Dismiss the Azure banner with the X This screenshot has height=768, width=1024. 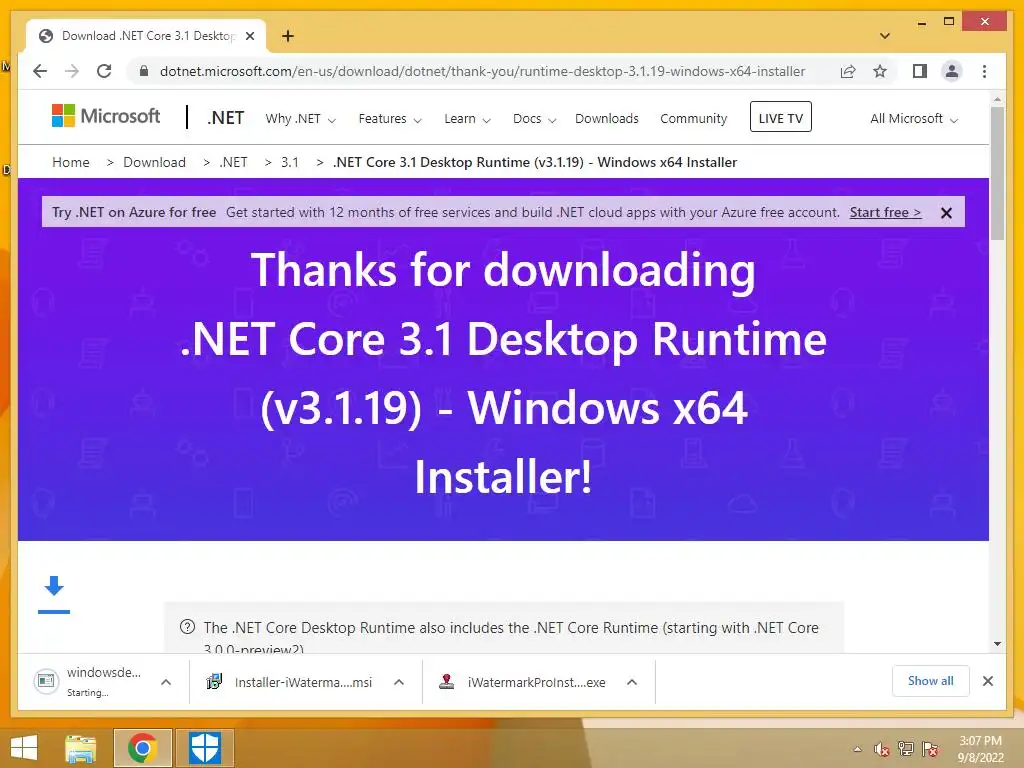click(946, 213)
